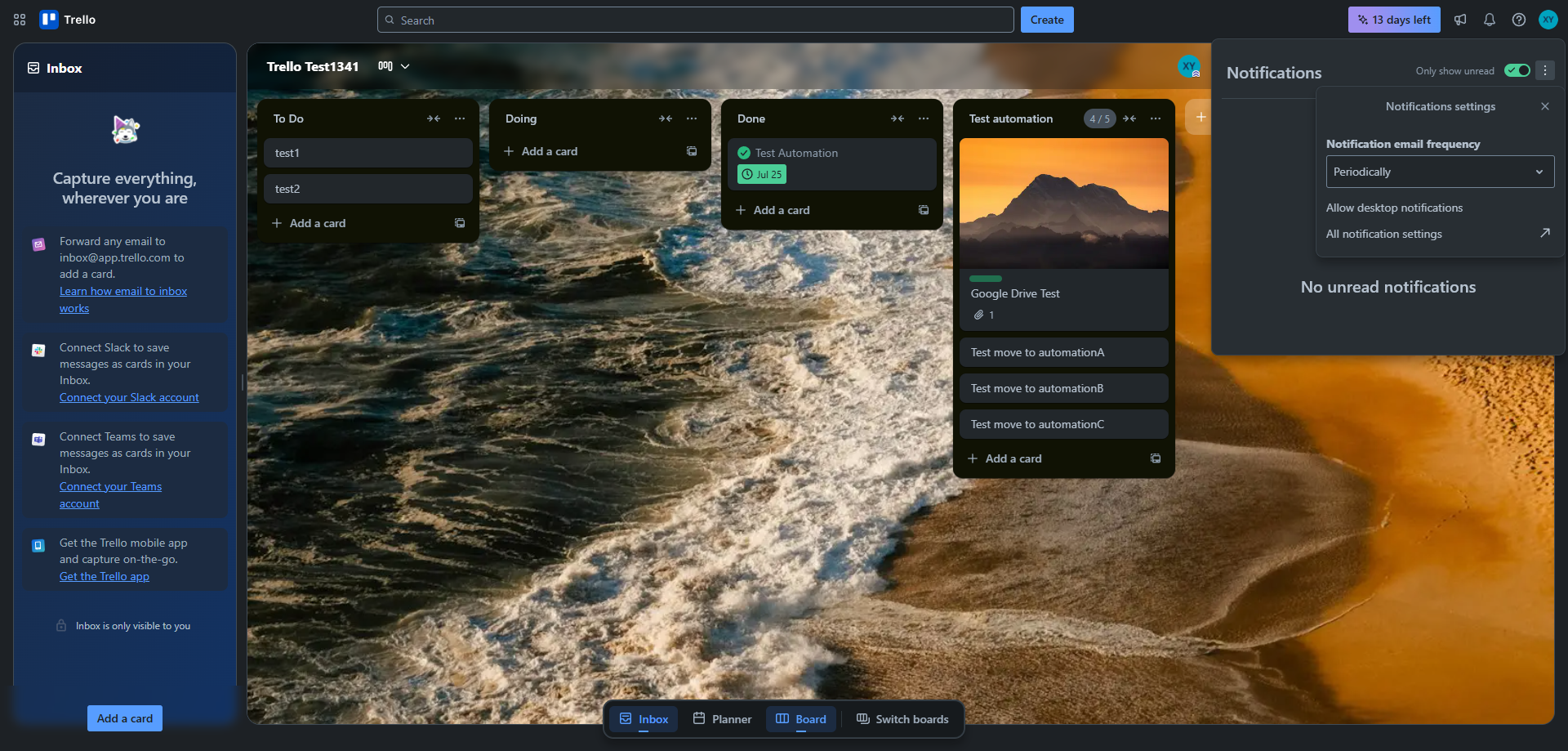Click the Inbox panel header icon
1568x751 pixels.
[33, 68]
